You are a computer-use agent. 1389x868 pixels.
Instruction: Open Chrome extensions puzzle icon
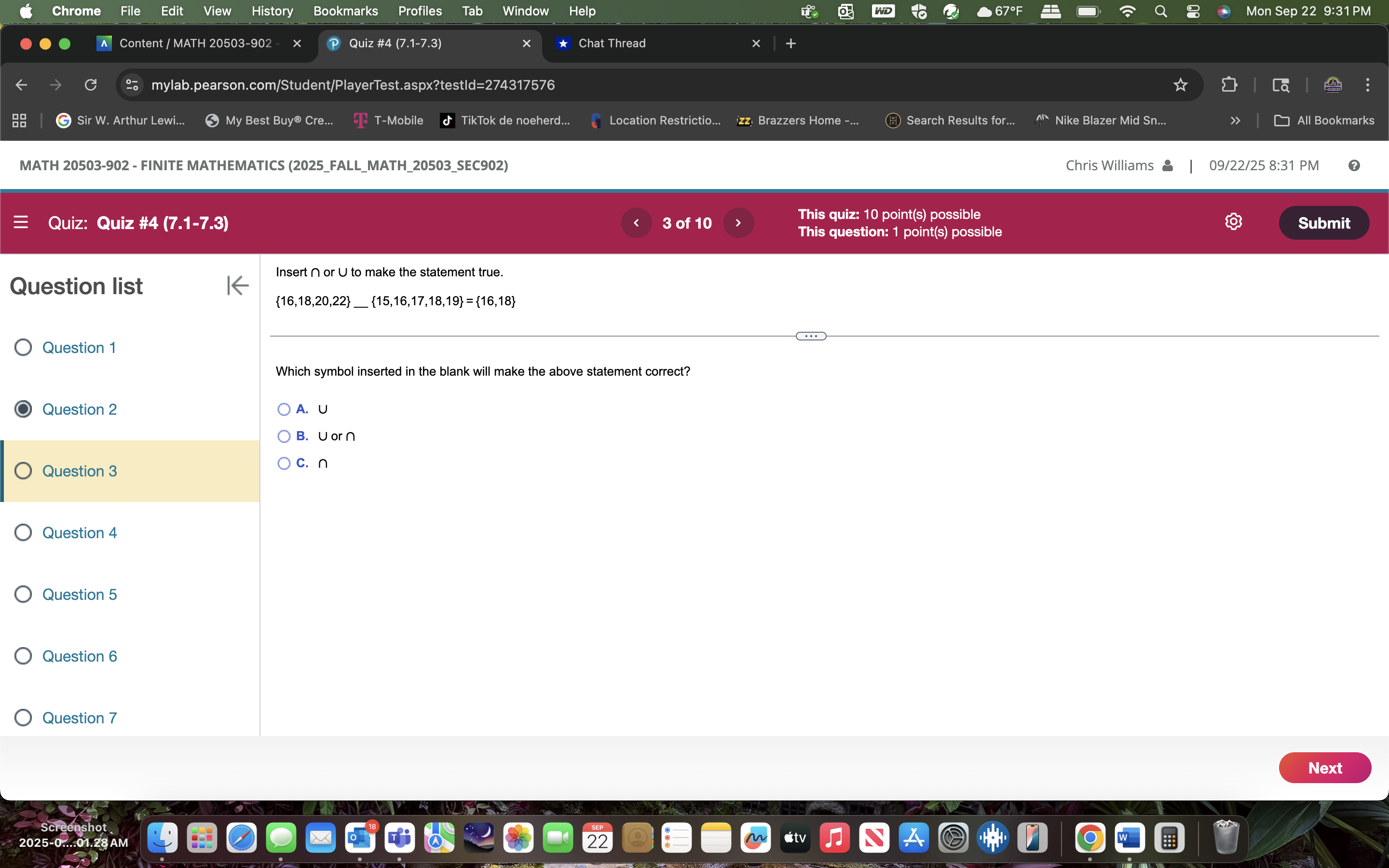pos(1229,84)
